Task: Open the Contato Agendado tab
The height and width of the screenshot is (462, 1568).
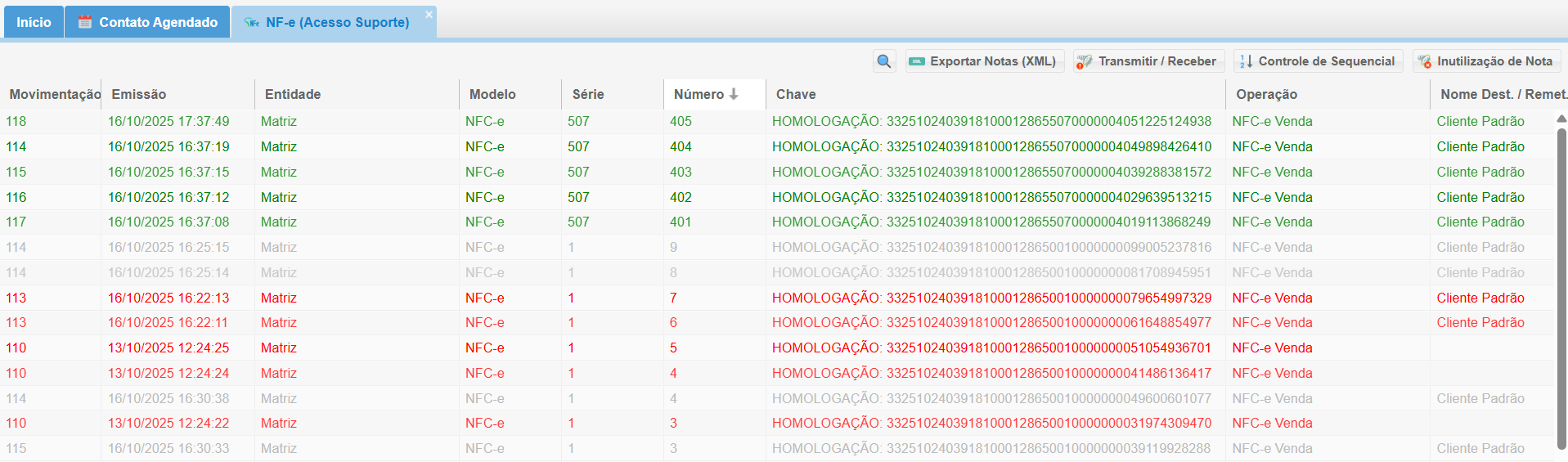Action: coord(147,22)
